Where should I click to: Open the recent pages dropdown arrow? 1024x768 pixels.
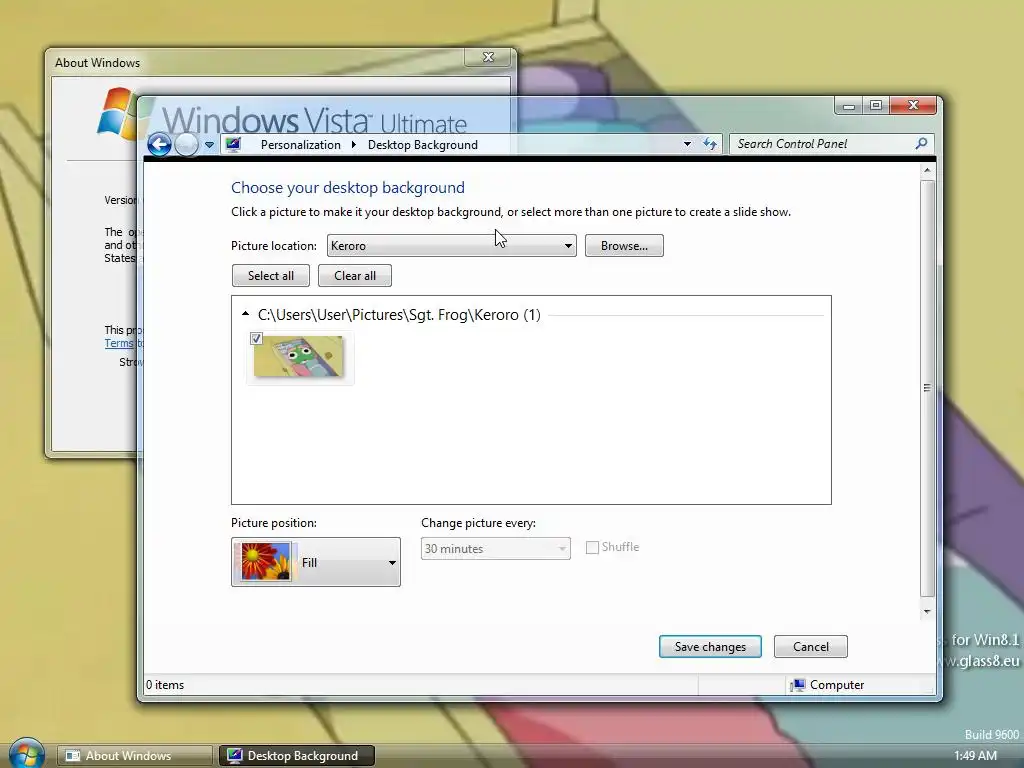pyautogui.click(x=209, y=145)
